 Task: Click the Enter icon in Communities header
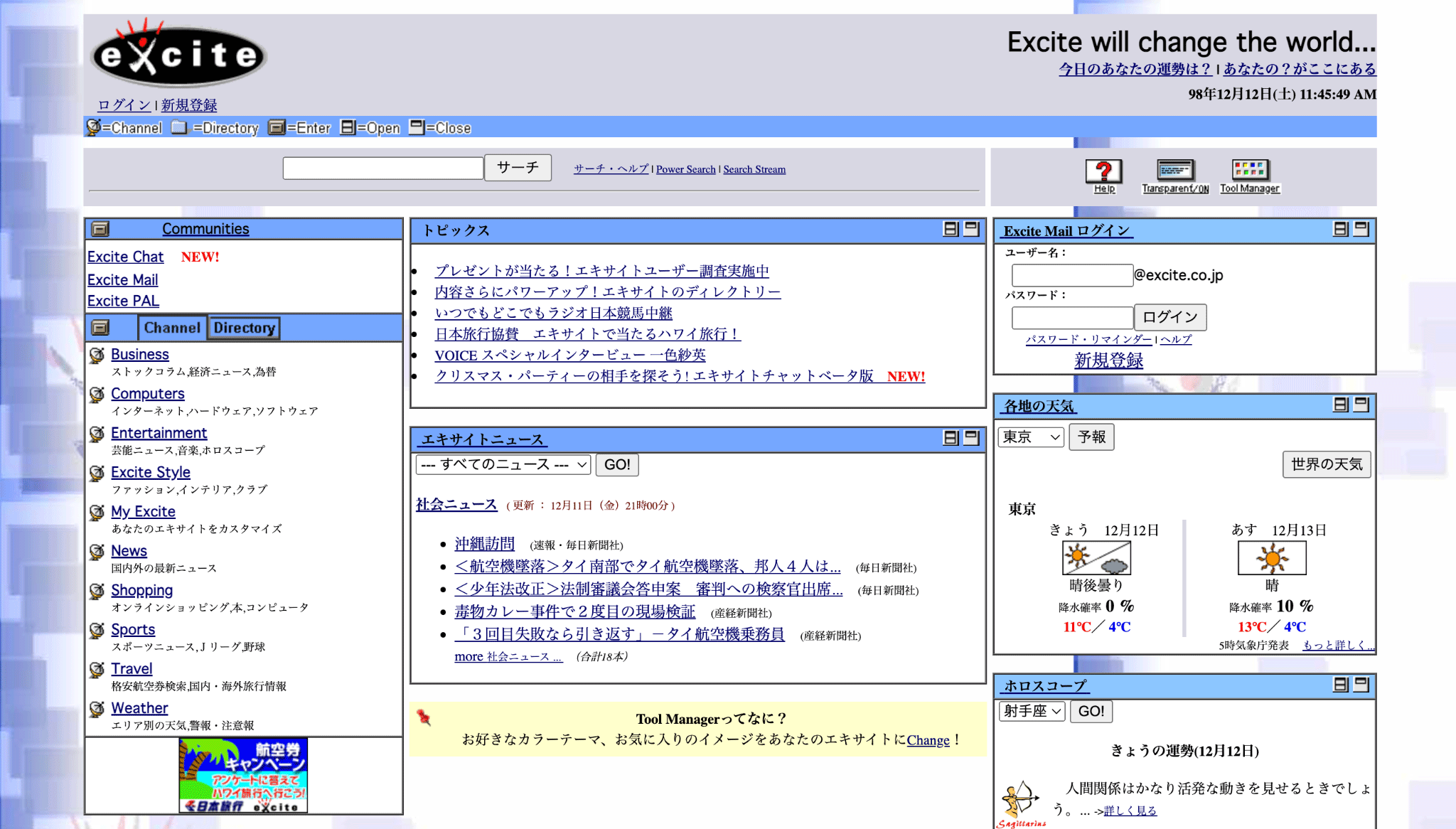click(x=101, y=229)
